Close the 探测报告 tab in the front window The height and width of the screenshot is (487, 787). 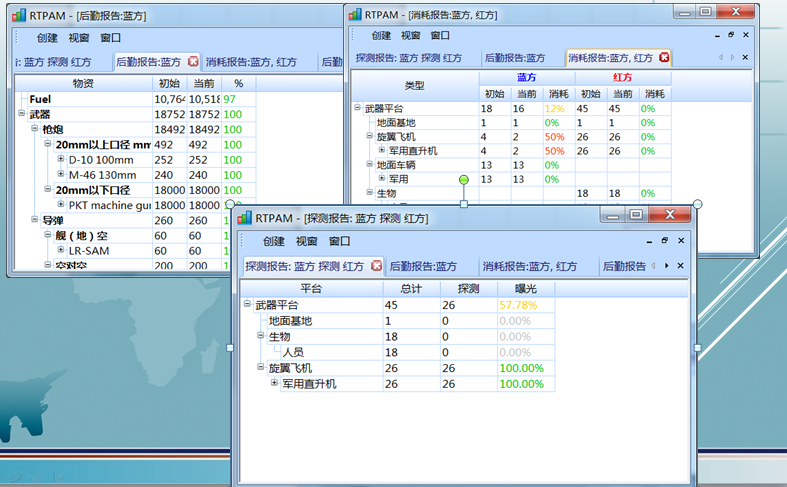pos(376,266)
